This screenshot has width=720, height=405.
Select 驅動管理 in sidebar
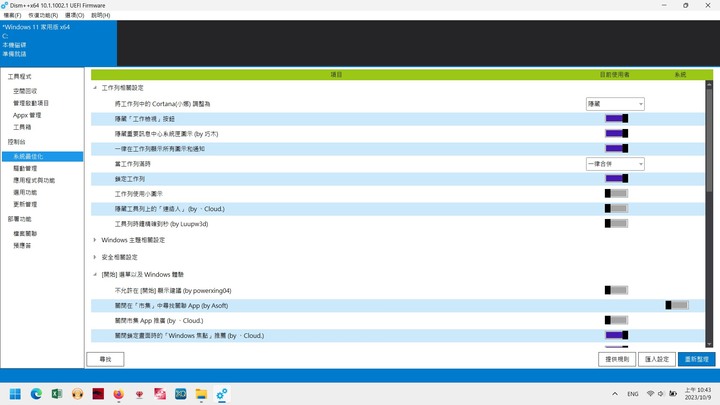(x=25, y=169)
